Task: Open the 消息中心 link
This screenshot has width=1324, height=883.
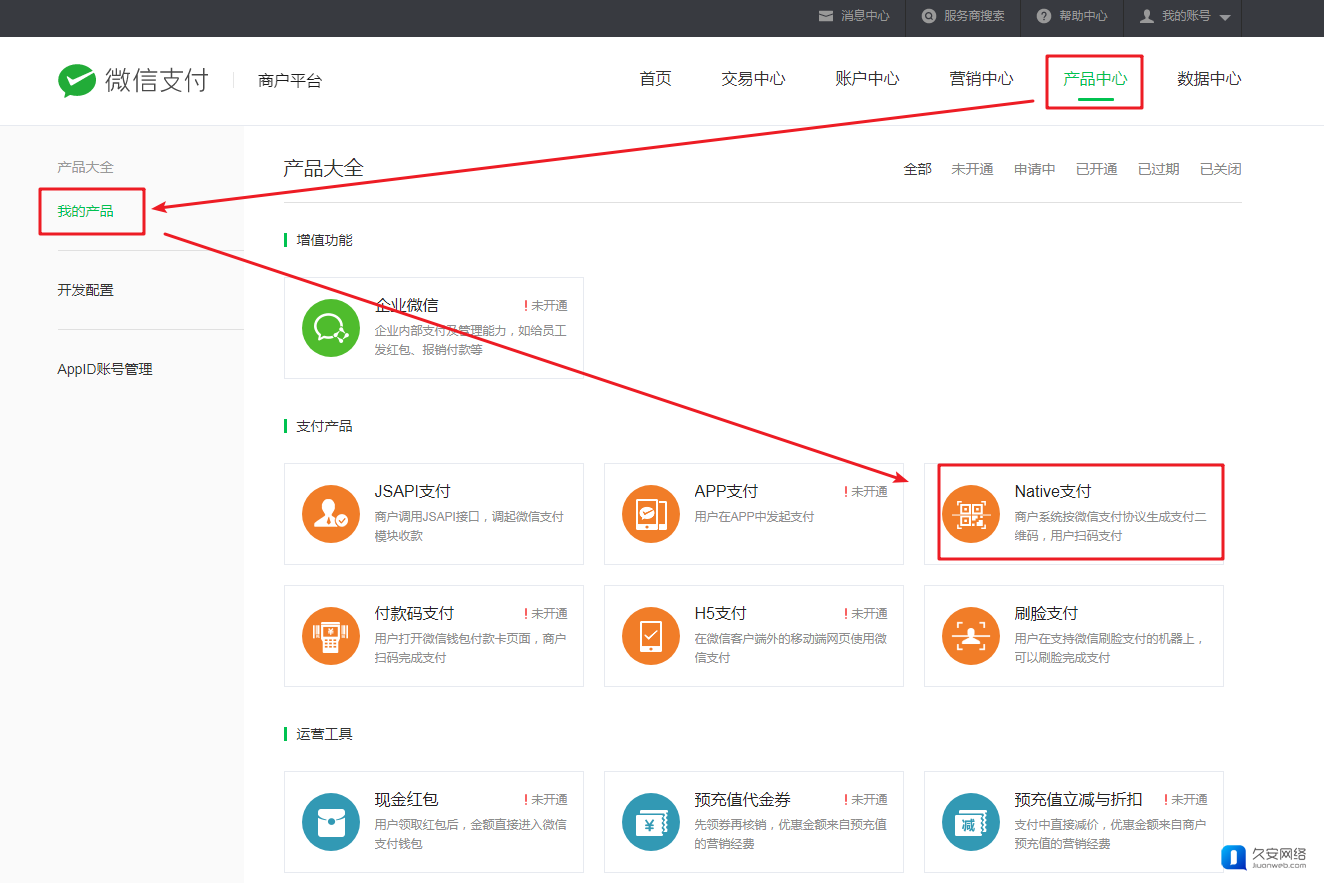Action: click(865, 16)
